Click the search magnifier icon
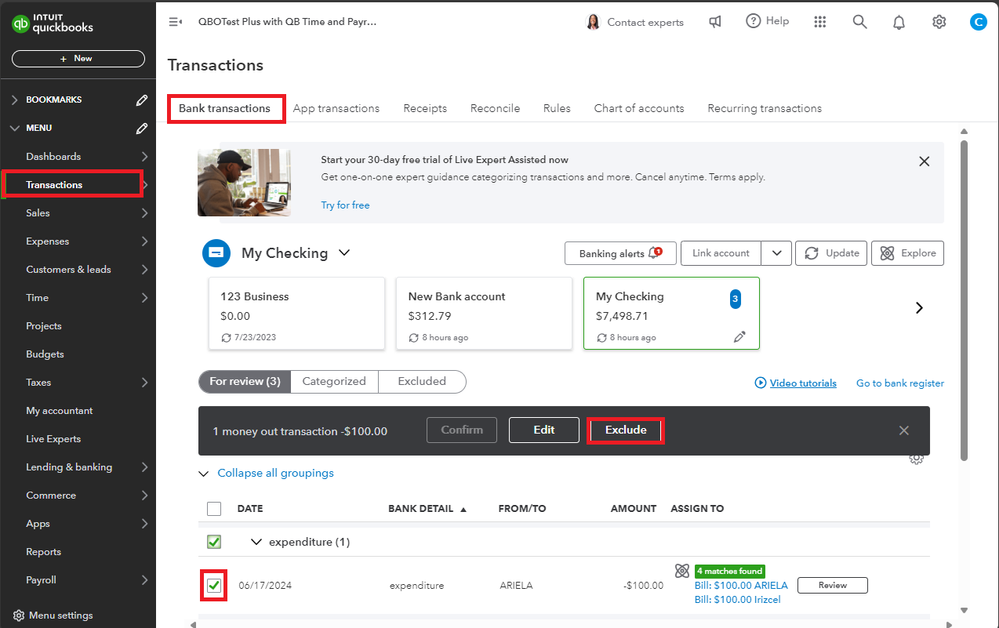Image resolution: width=999 pixels, height=628 pixels. click(859, 22)
